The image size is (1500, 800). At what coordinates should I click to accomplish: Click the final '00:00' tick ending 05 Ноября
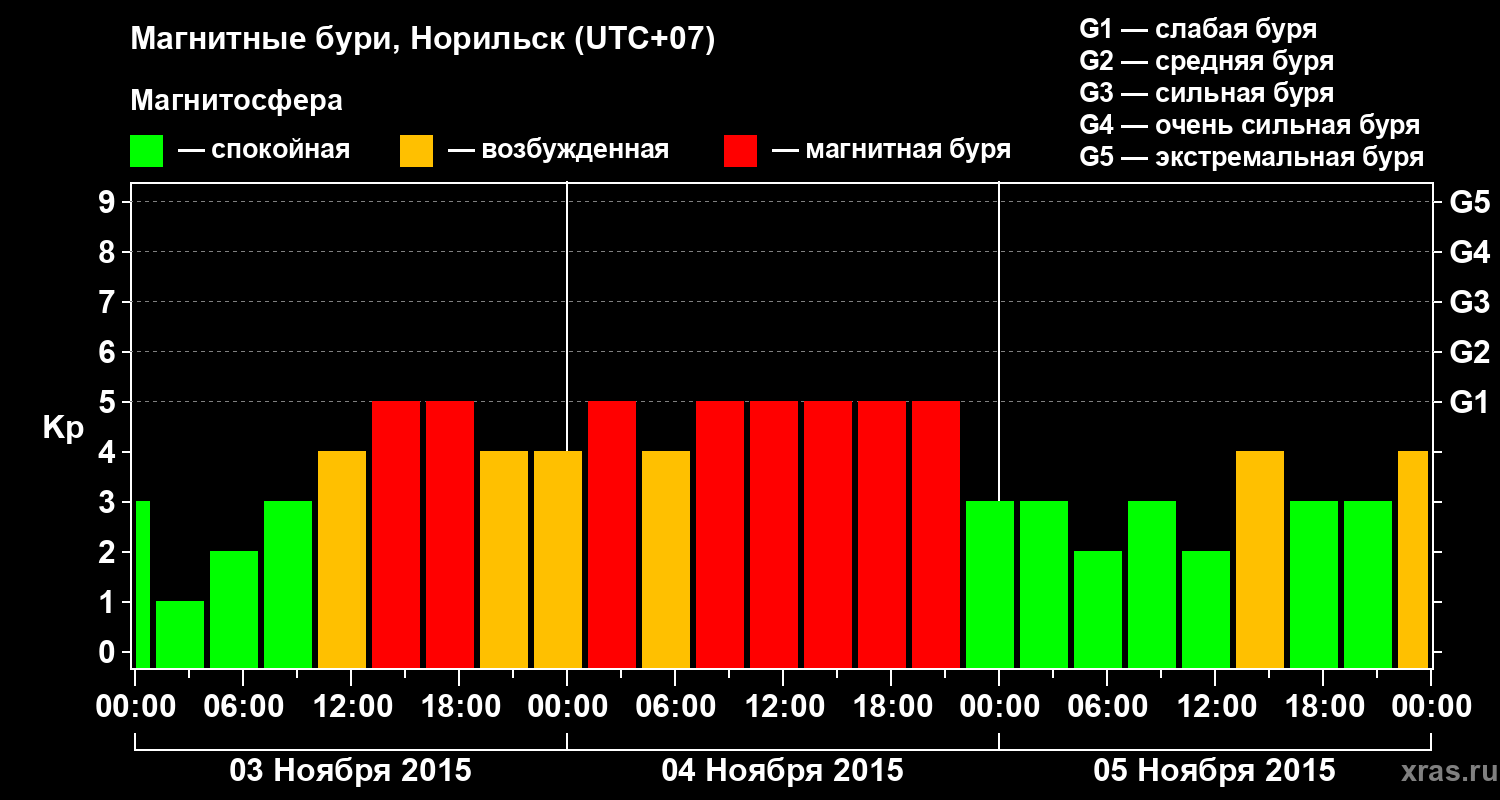point(1431,707)
